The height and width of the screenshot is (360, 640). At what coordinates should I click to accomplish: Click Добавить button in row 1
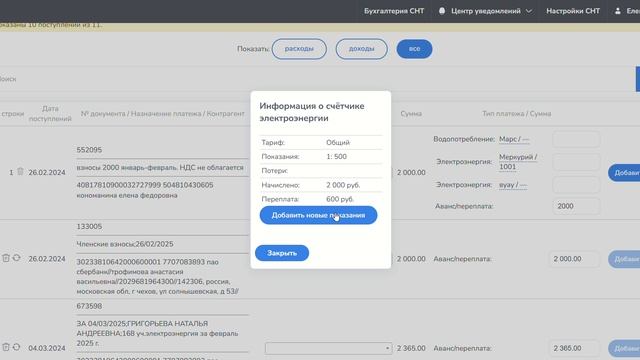pos(624,173)
